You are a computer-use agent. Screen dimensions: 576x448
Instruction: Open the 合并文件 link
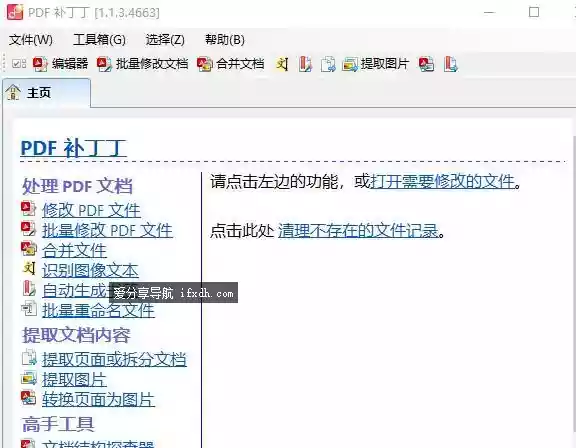[x=74, y=251]
